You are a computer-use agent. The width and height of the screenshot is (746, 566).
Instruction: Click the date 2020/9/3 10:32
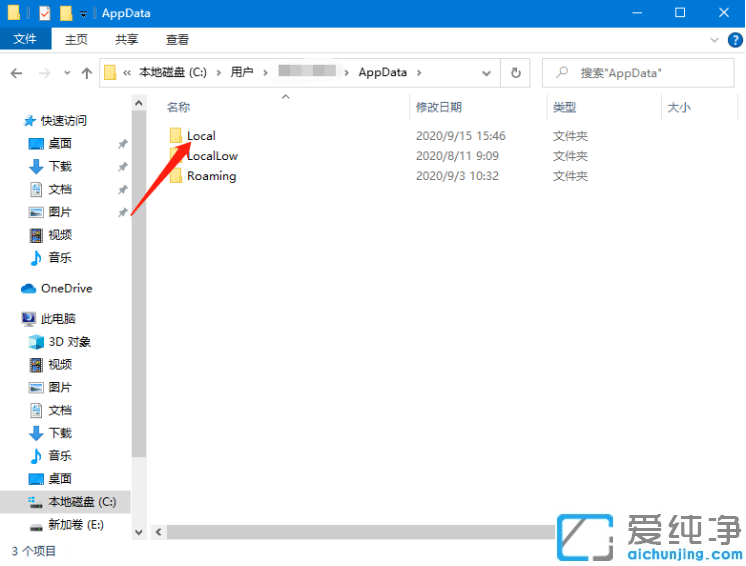pos(457,176)
